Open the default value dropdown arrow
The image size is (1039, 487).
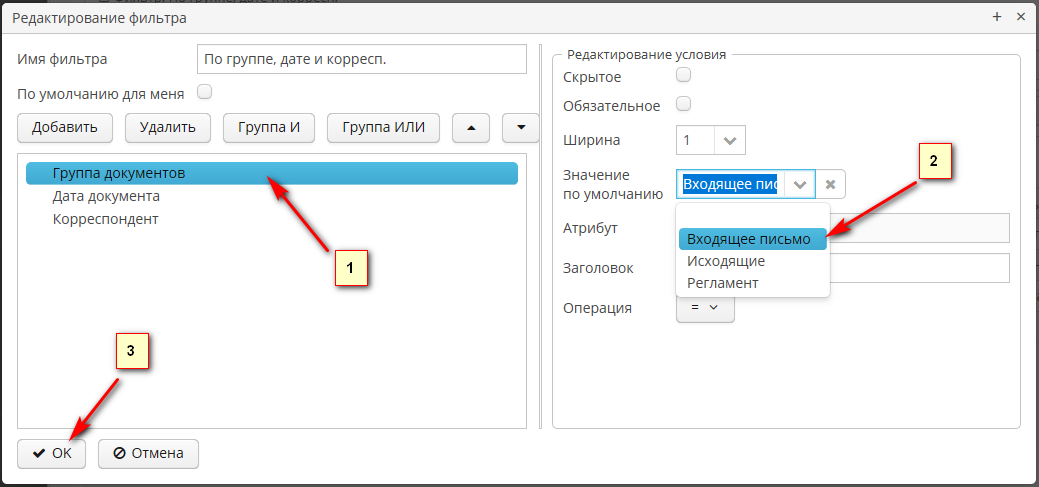click(x=799, y=185)
